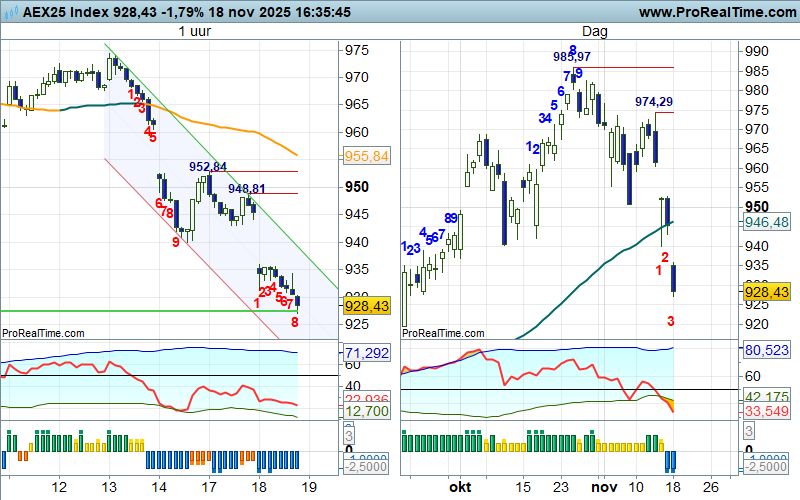Click date label 14 on hourly time axis
The width and height of the screenshot is (800, 500).
[x=159, y=487]
